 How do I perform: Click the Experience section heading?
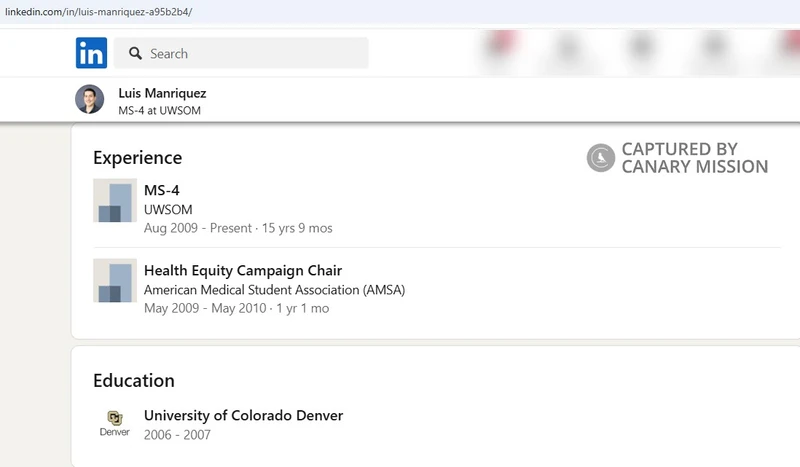click(x=137, y=158)
